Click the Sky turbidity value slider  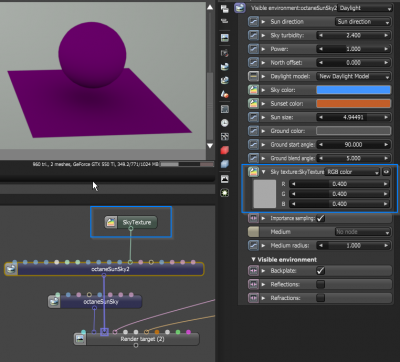pos(353,35)
